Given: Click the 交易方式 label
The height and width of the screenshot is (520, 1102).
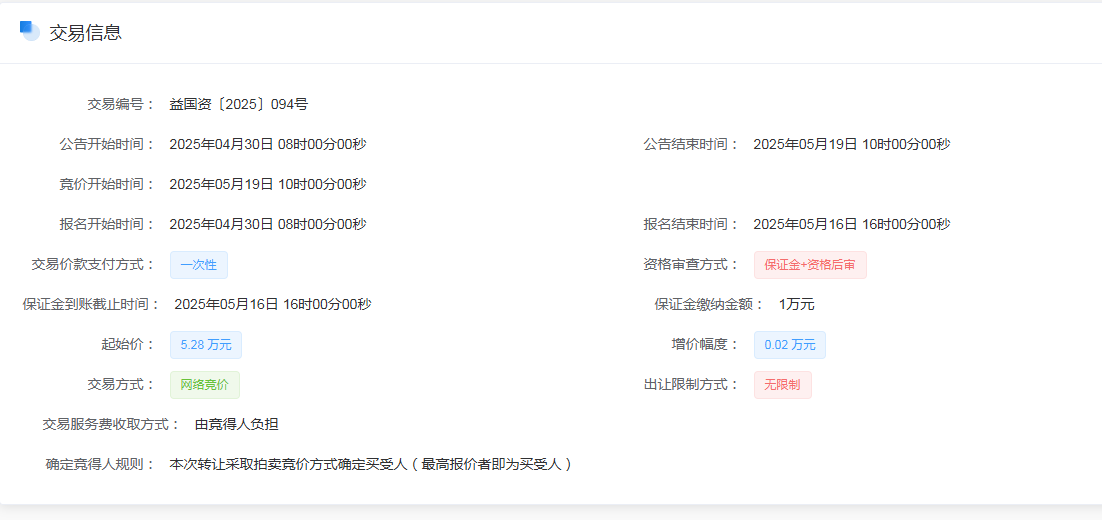Looking at the screenshot, I should coord(122,385).
